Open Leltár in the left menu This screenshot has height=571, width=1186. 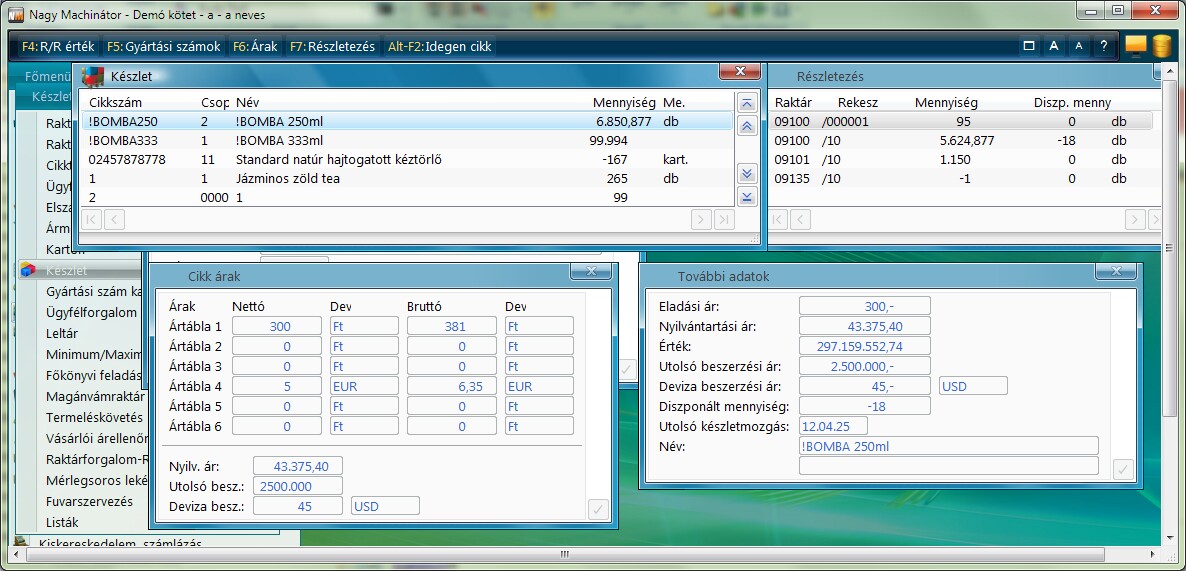(x=62, y=334)
